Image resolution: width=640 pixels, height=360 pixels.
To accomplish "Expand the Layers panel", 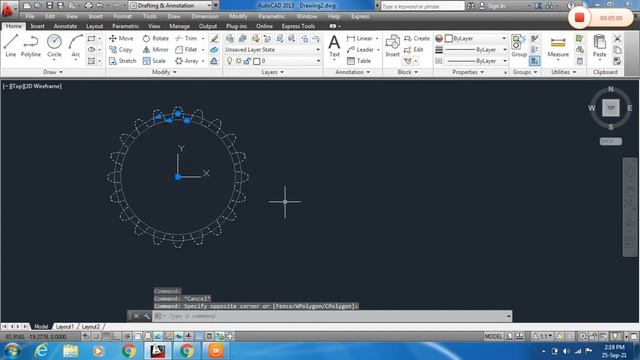I will 273,72.
